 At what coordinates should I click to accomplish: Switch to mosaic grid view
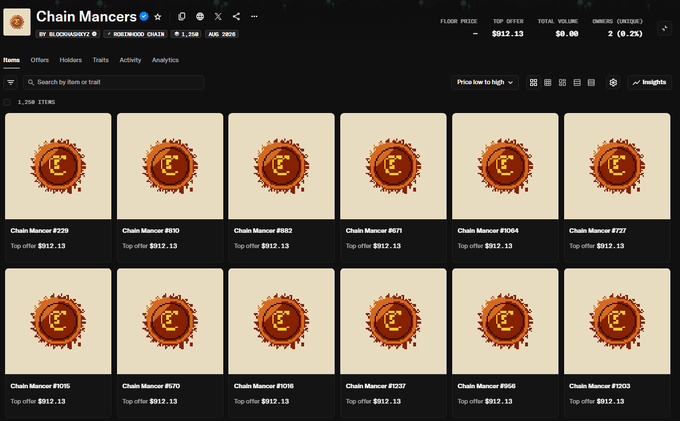[x=562, y=82]
